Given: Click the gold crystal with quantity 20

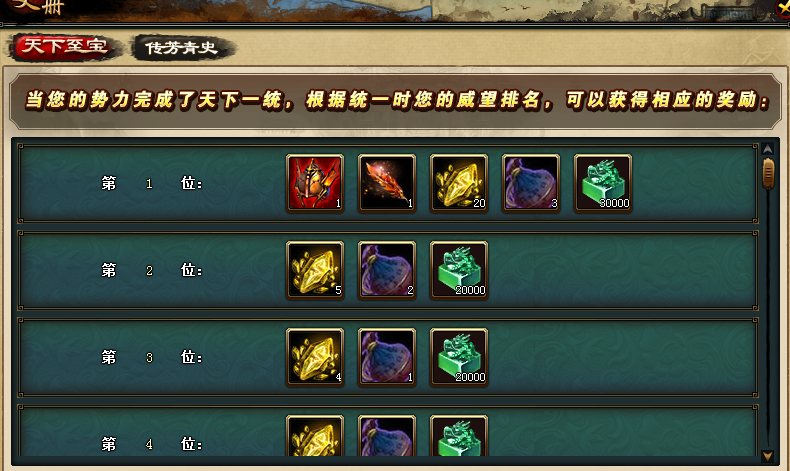Looking at the screenshot, I should pos(459,183).
